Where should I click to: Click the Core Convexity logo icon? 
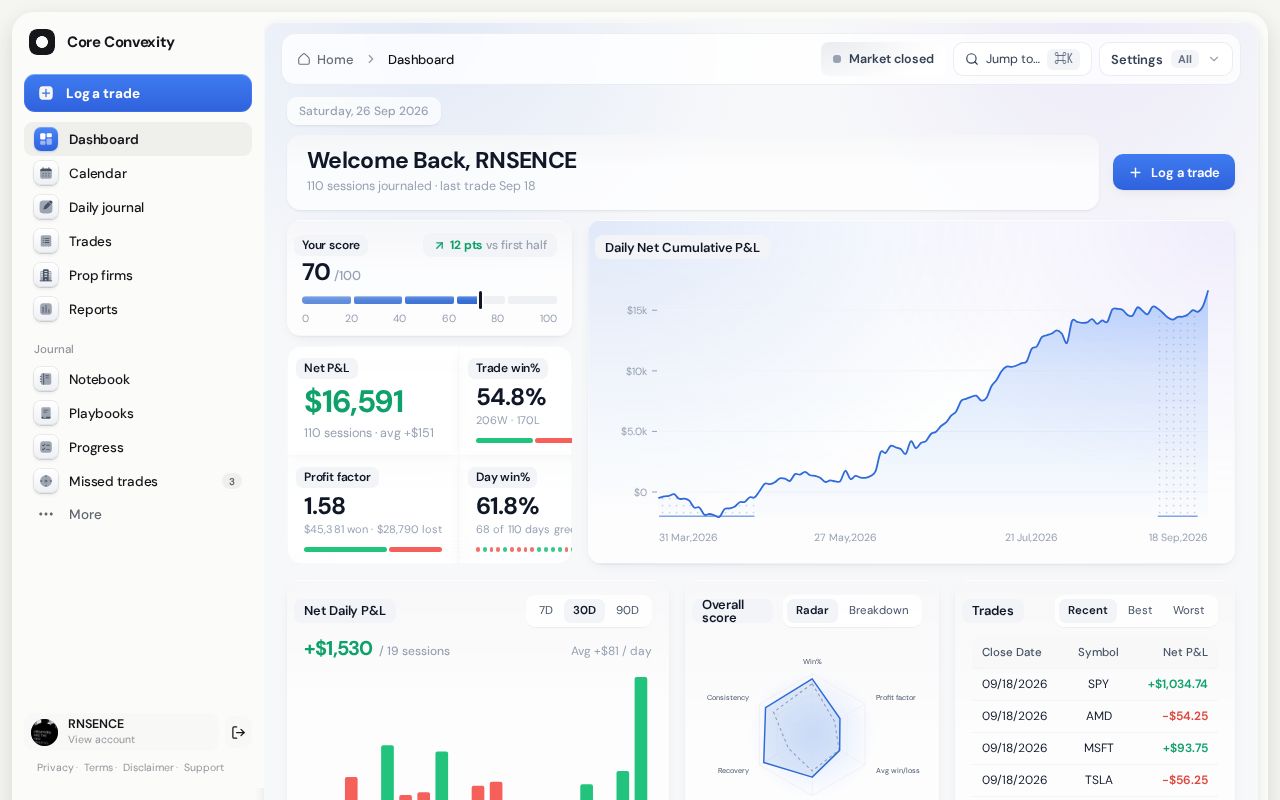coord(42,42)
